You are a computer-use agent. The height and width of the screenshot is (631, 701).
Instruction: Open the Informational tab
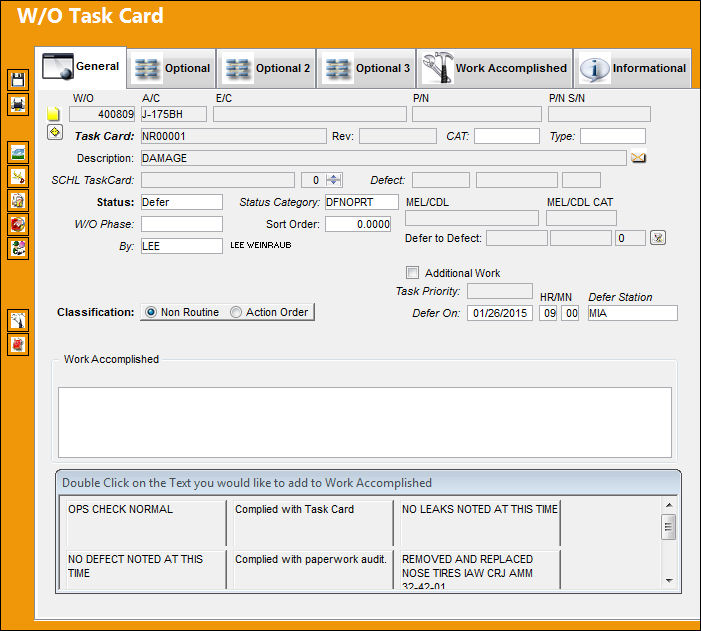[632, 68]
